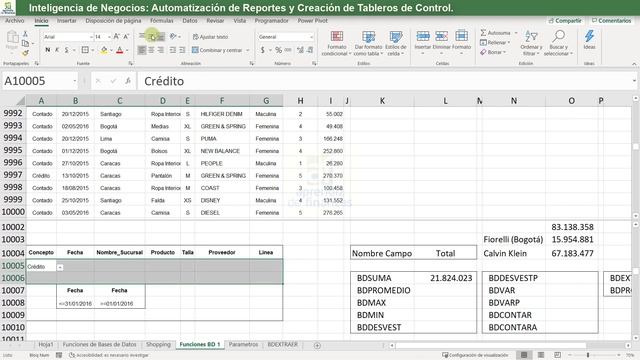Toggle Ajustar texto wrap text
This screenshot has height=360, width=640.
(x=210, y=37)
